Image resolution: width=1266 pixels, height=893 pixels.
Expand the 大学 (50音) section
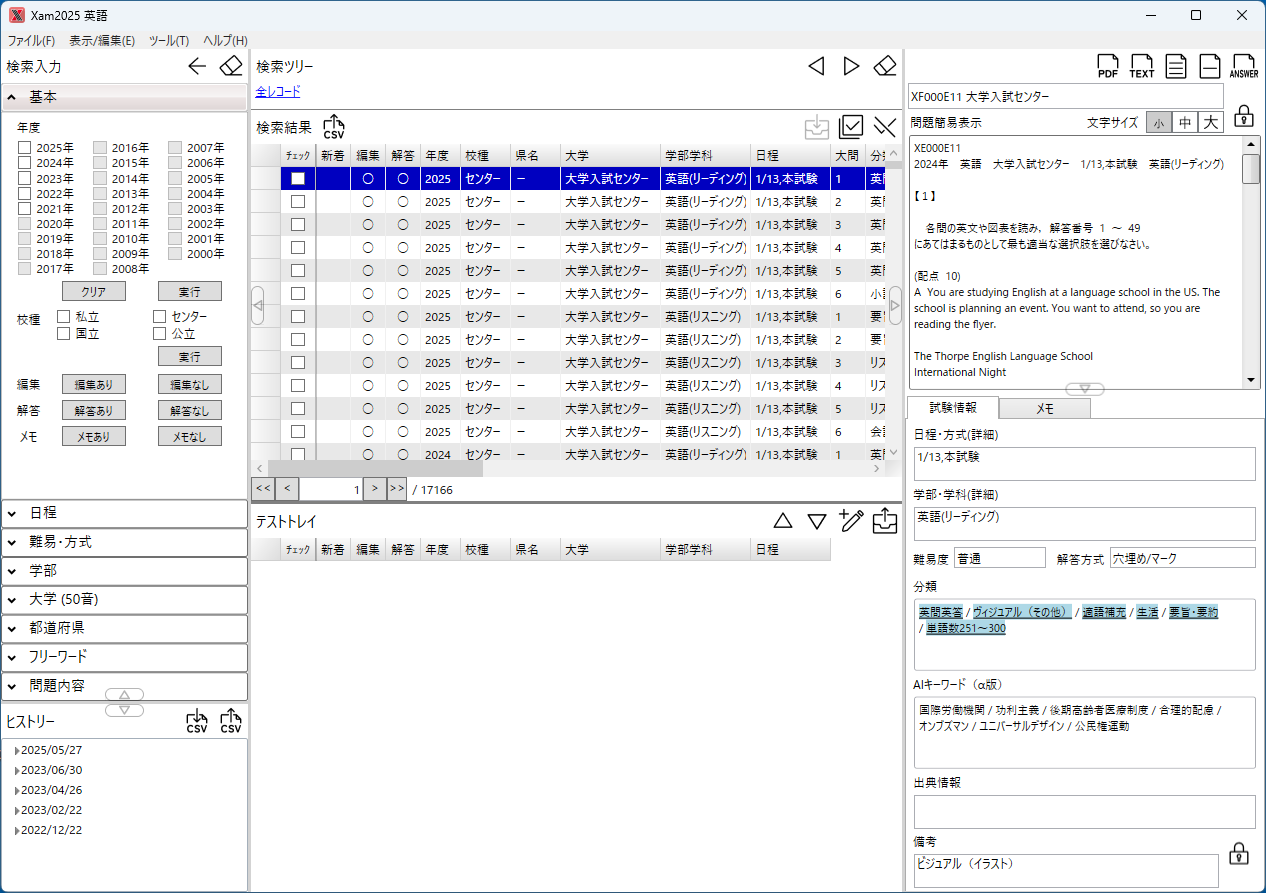coord(124,600)
